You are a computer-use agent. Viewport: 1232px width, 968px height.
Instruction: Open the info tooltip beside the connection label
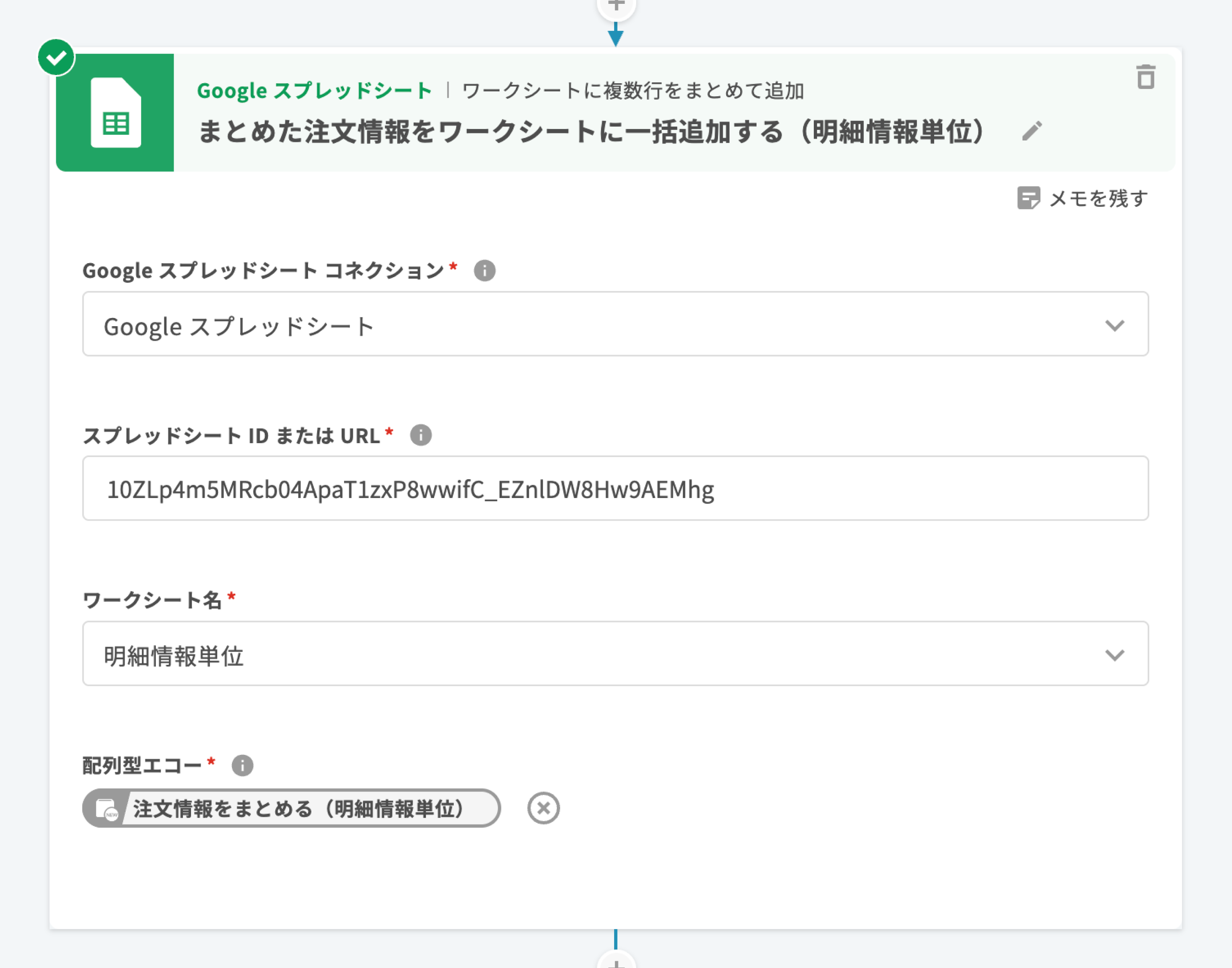(x=484, y=270)
